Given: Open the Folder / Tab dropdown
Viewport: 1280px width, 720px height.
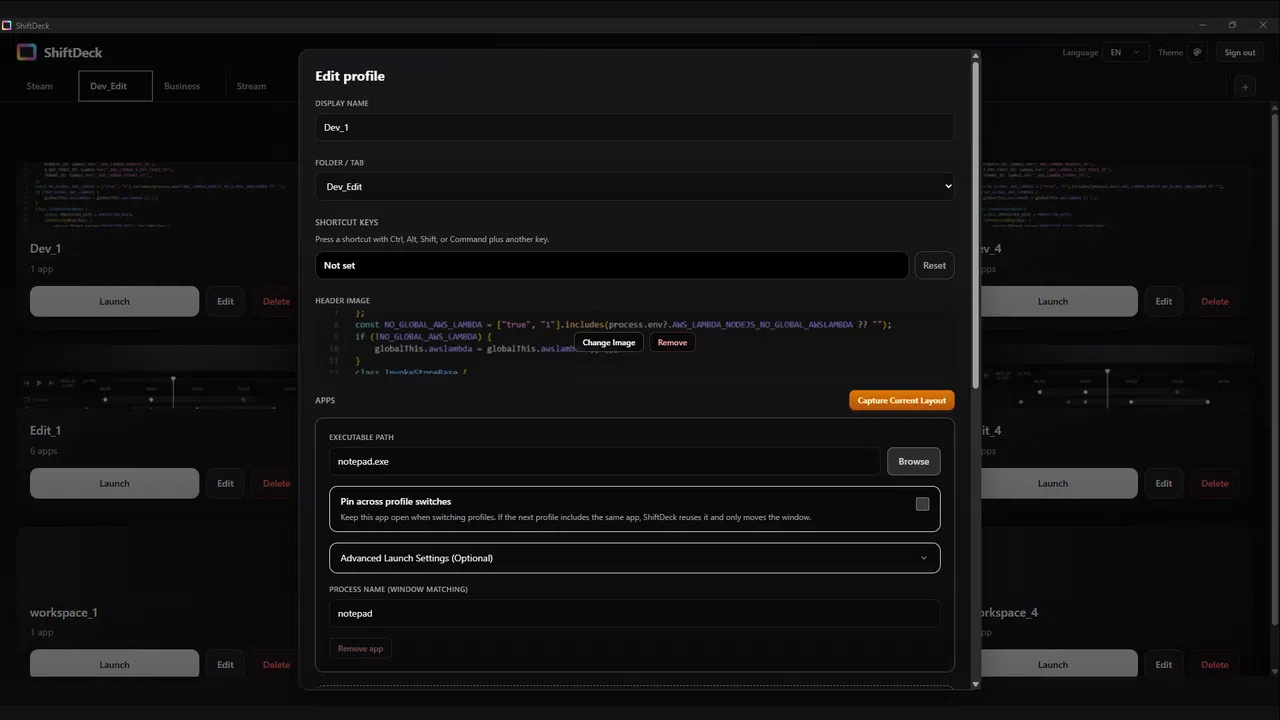Looking at the screenshot, I should pos(634,186).
